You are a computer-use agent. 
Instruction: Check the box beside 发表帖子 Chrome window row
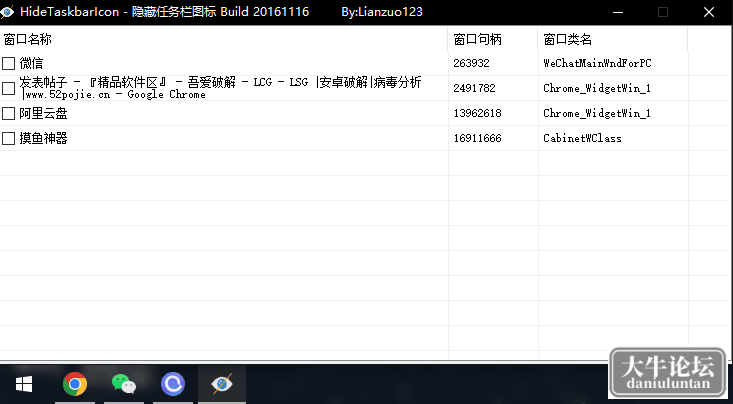(8, 88)
